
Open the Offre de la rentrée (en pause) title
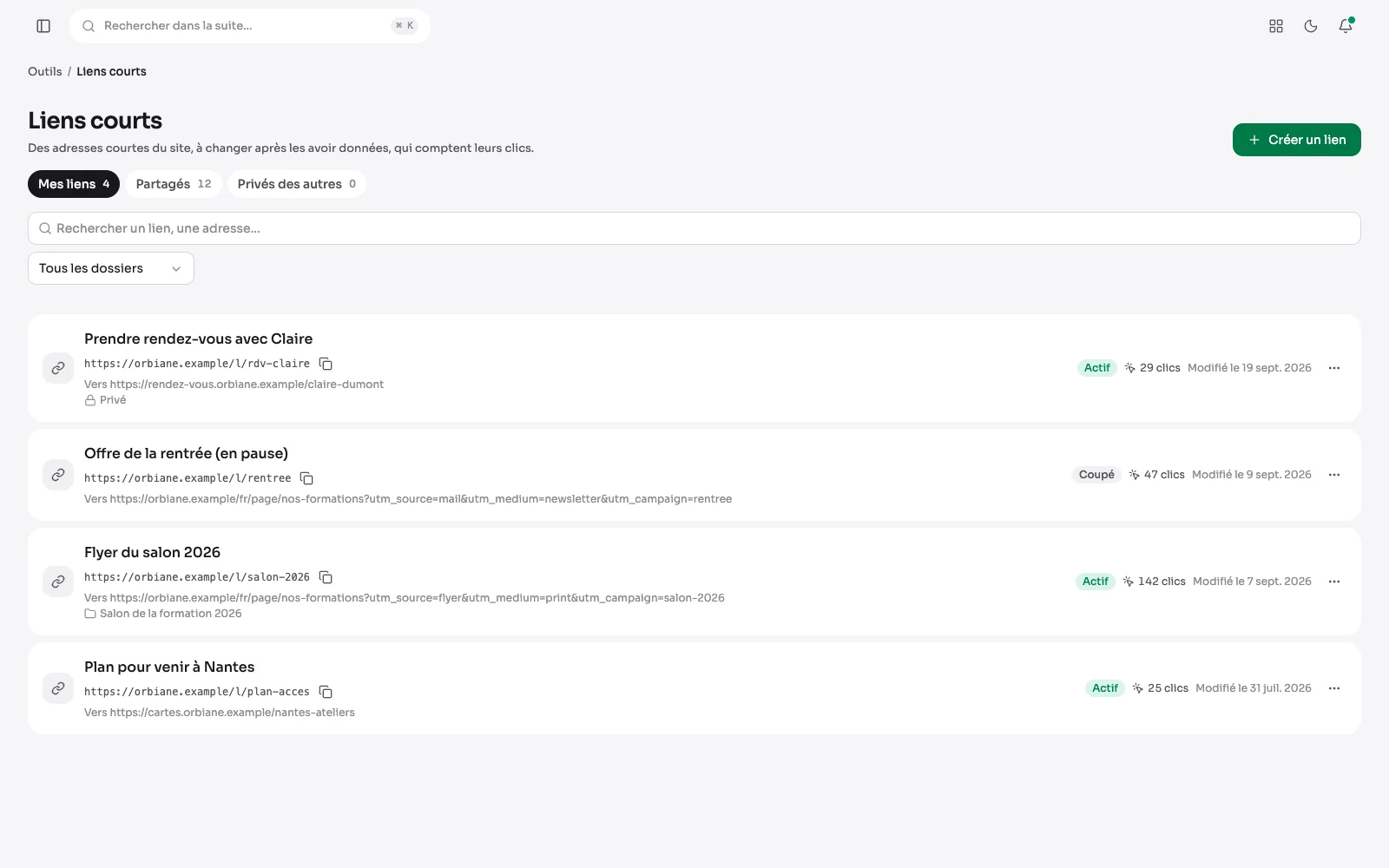pos(186,453)
